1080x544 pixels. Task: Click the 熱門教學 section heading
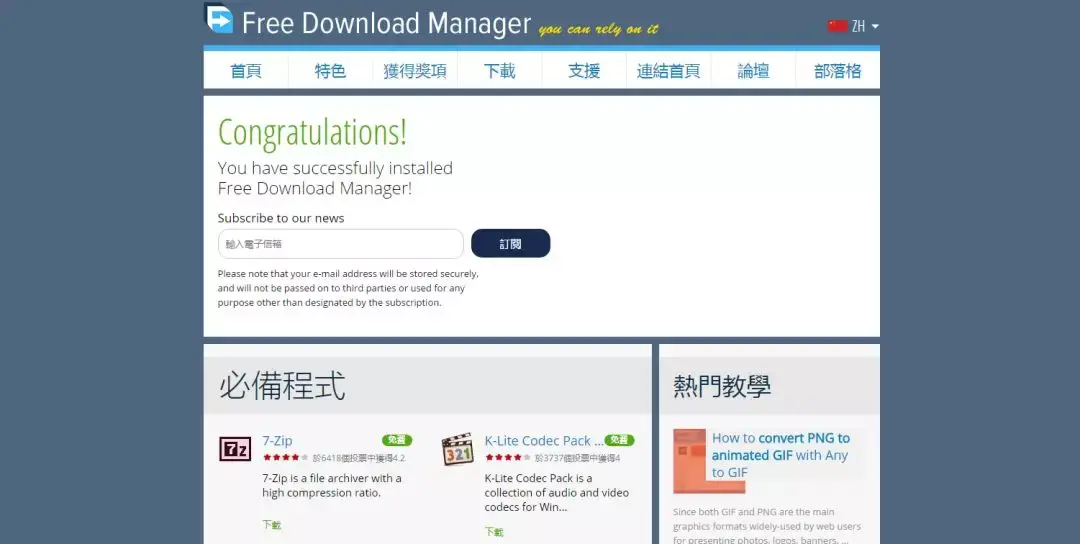coord(722,386)
